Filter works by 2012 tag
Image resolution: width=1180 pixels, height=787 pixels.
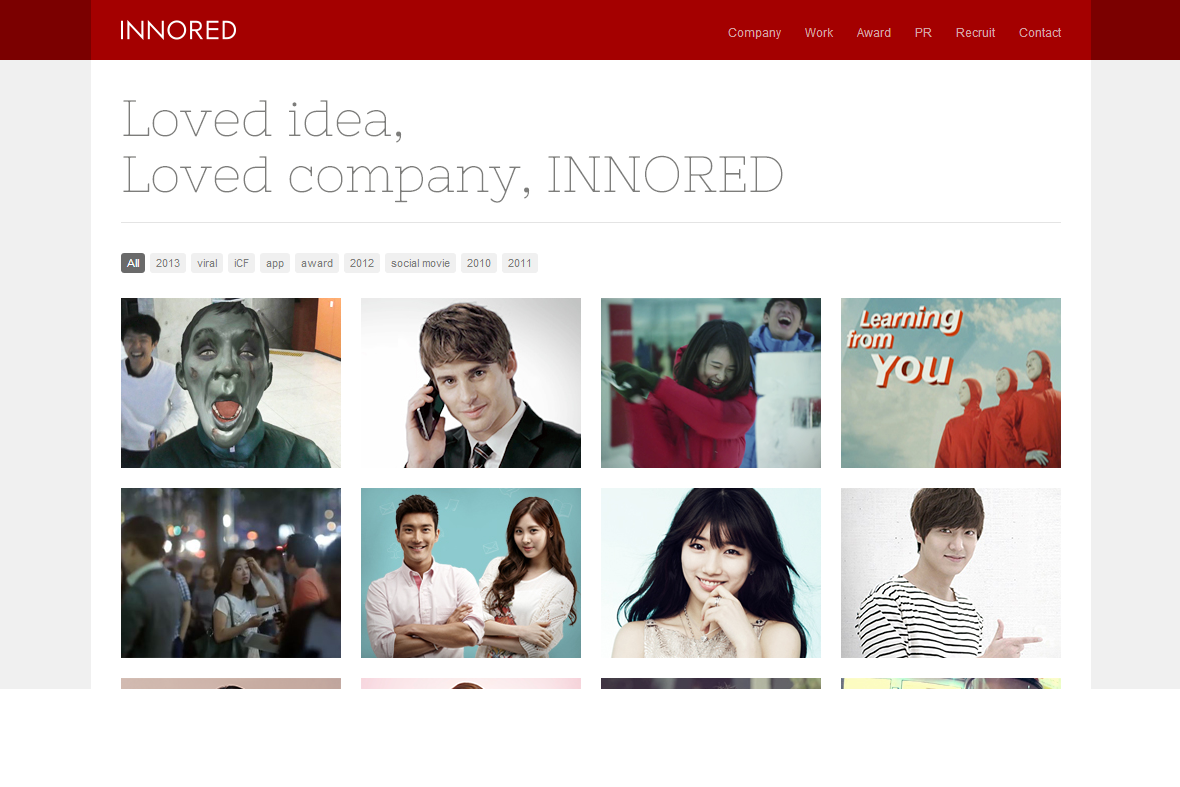362,263
